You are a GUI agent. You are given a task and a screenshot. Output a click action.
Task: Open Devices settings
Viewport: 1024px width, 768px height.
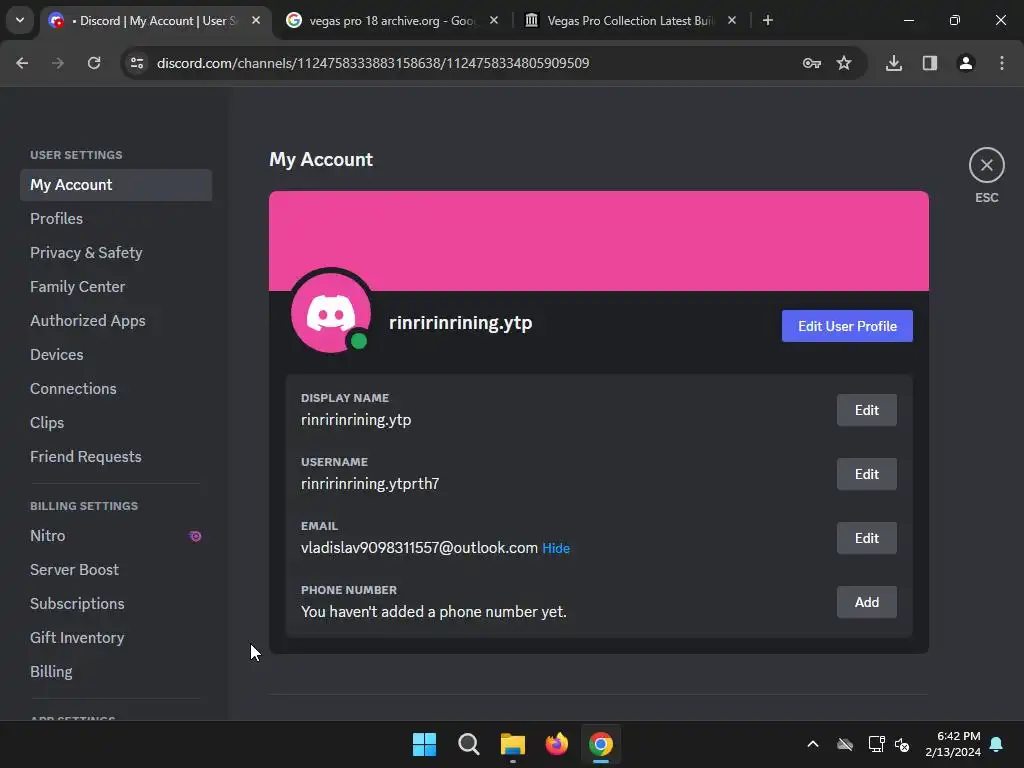(x=116, y=355)
